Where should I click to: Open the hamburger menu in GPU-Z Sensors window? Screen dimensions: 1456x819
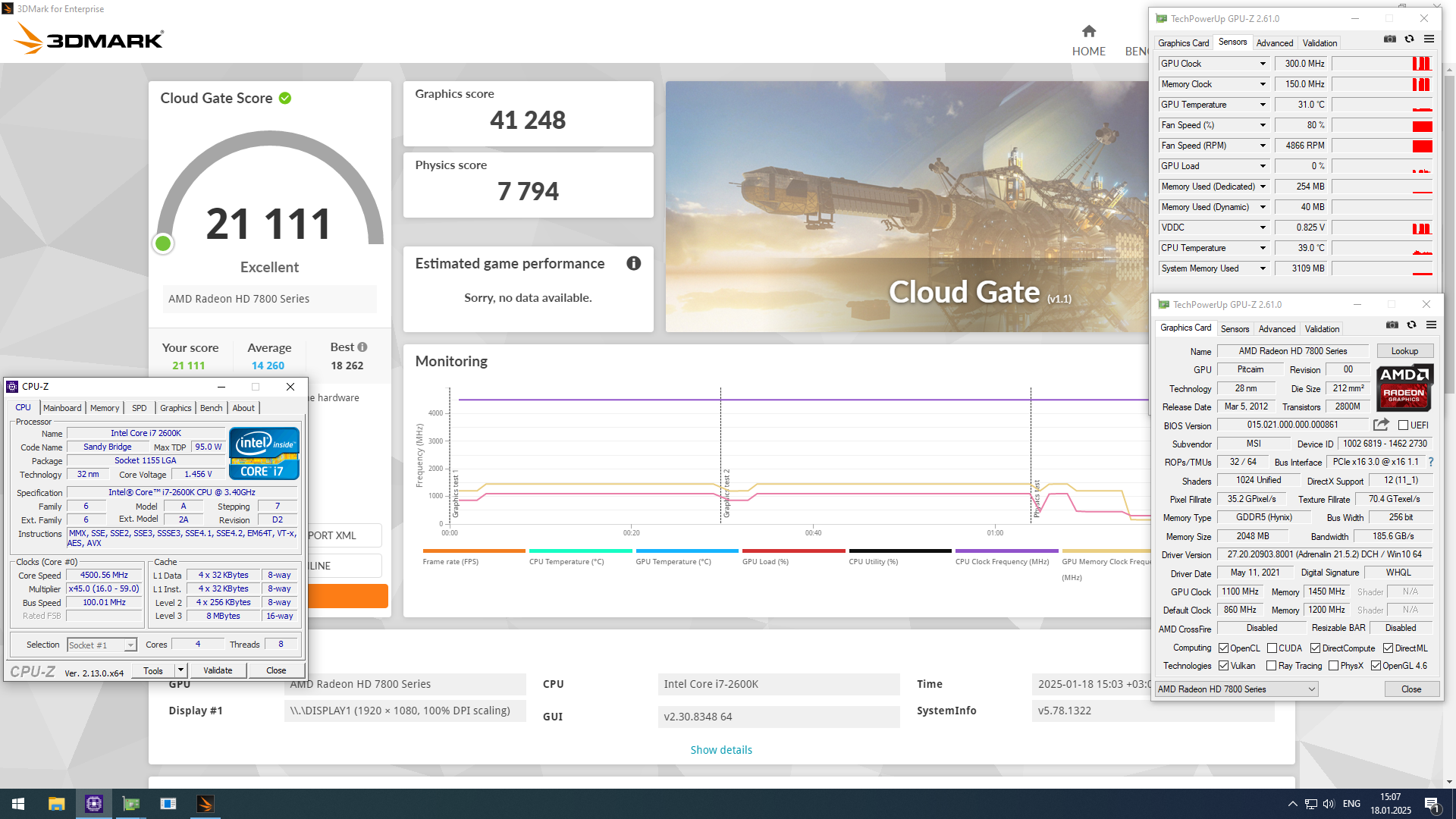click(1429, 39)
